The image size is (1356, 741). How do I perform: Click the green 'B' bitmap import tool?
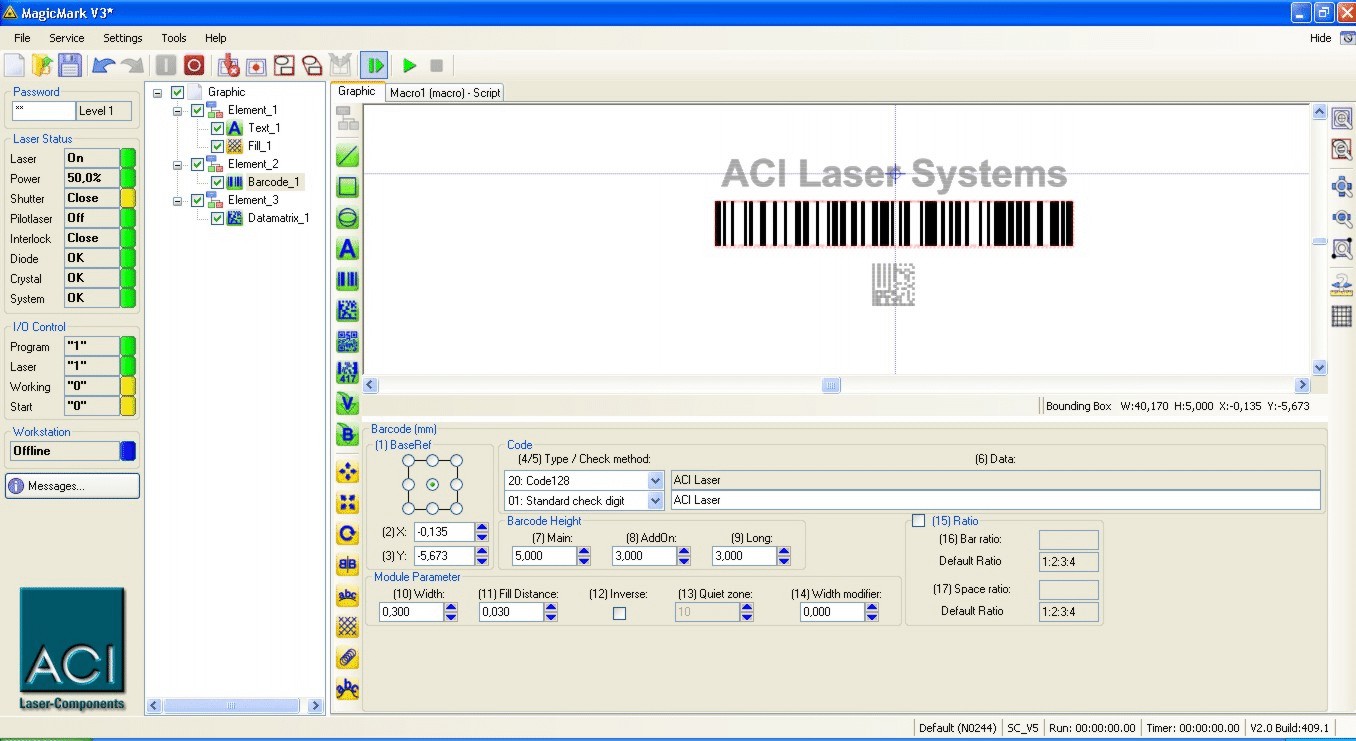[x=347, y=435]
